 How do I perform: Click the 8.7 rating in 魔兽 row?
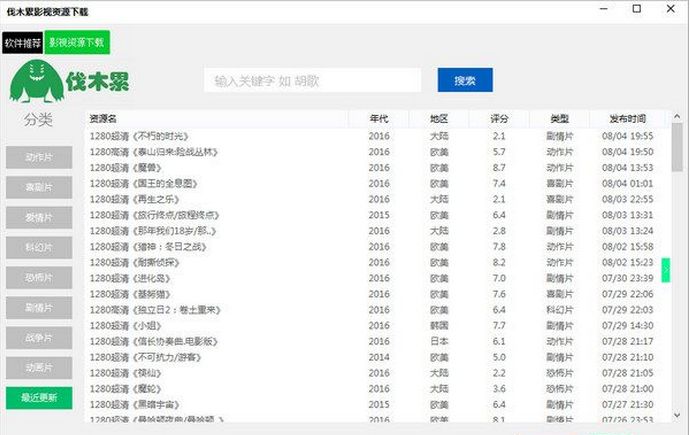(499, 168)
